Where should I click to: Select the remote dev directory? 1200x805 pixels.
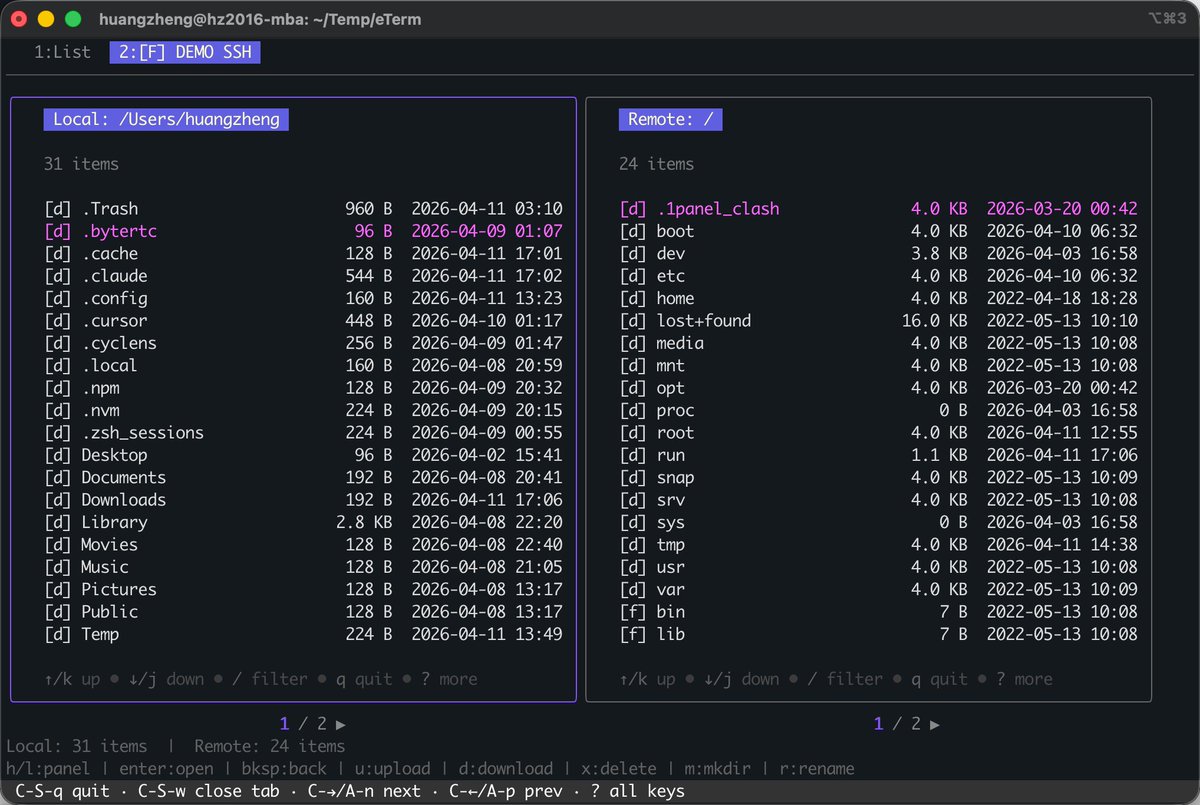pos(878,254)
